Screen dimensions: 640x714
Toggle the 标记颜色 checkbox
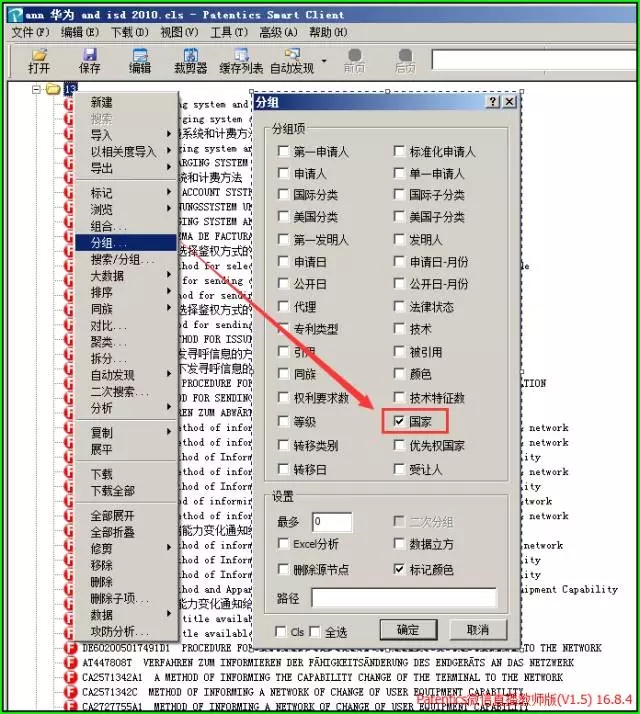[x=400, y=569]
